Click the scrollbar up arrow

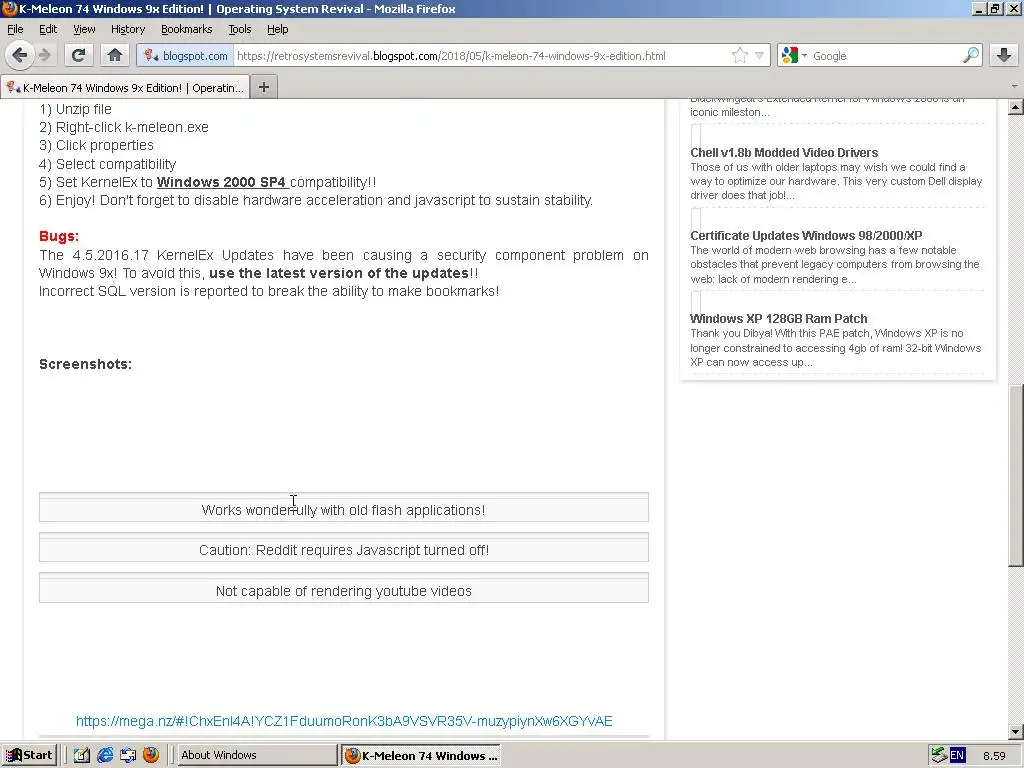tap(1016, 107)
